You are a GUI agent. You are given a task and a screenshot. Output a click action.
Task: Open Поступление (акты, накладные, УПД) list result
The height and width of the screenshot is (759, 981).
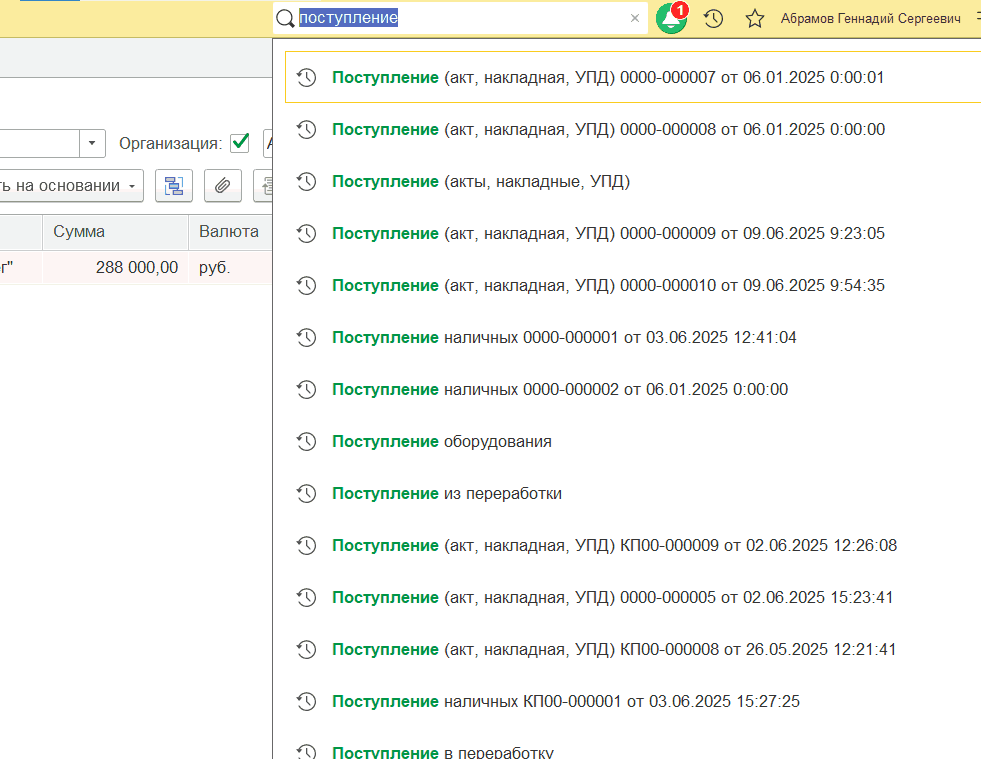[x=481, y=181]
